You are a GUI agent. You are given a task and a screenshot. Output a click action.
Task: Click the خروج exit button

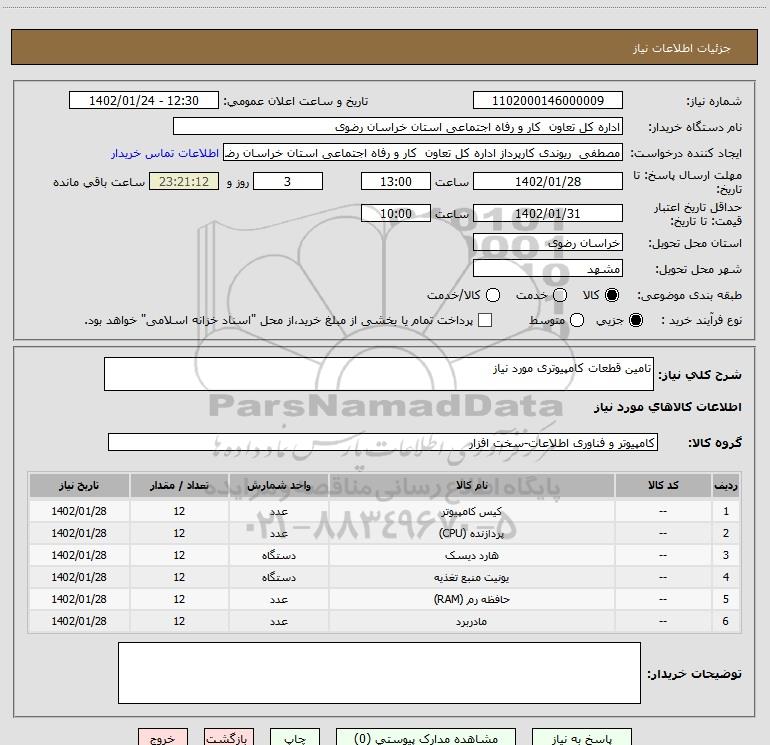click(163, 737)
